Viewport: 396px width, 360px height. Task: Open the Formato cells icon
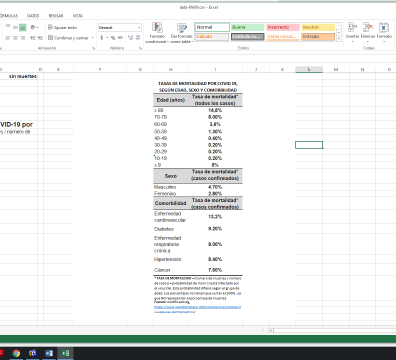coord(384,31)
